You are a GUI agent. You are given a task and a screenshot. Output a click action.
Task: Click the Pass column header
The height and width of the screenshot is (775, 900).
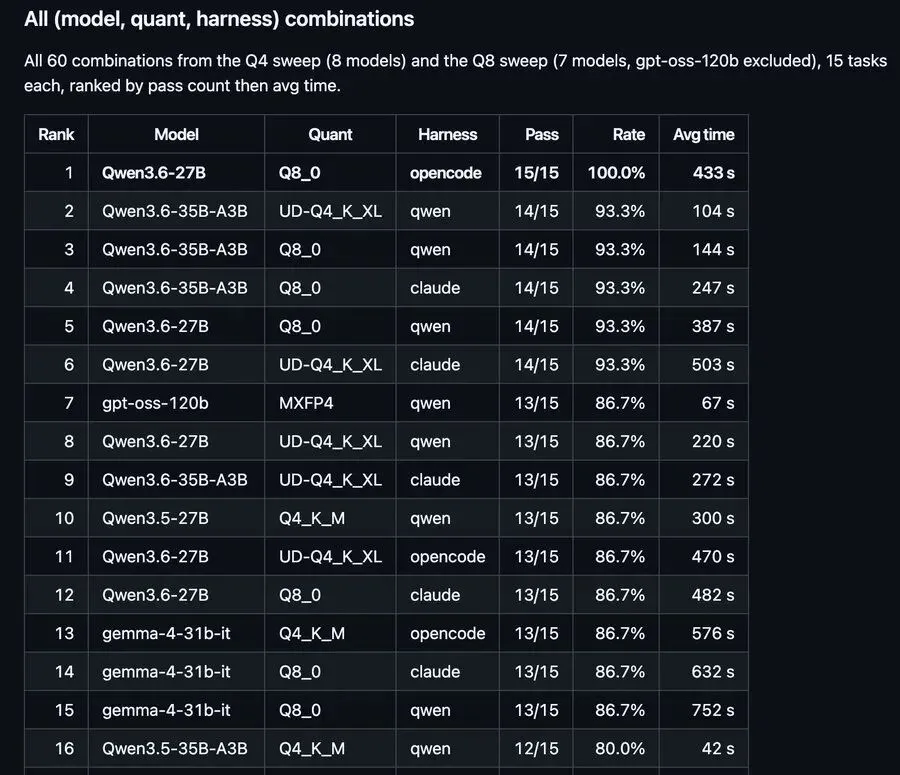coord(536,134)
